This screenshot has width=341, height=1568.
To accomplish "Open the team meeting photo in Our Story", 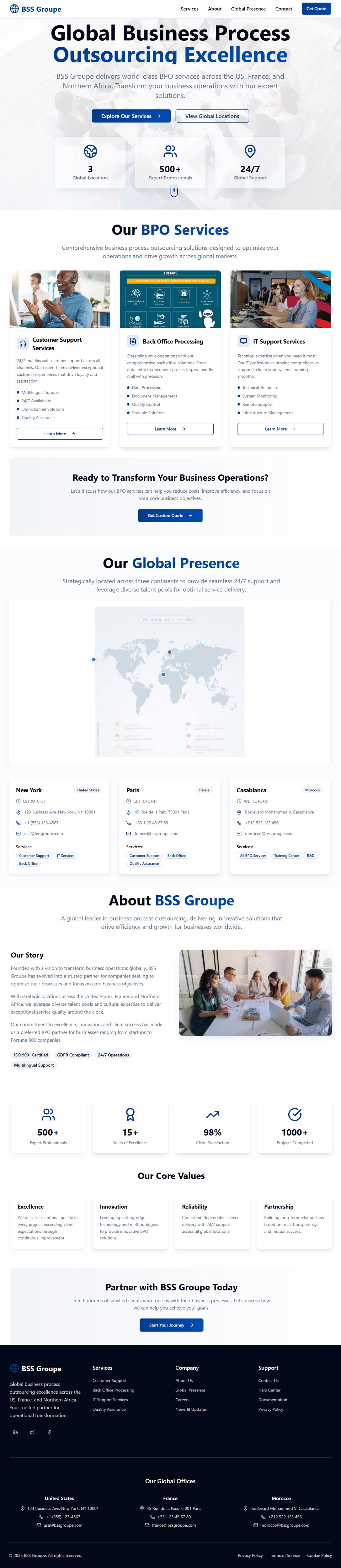I will tap(255, 993).
